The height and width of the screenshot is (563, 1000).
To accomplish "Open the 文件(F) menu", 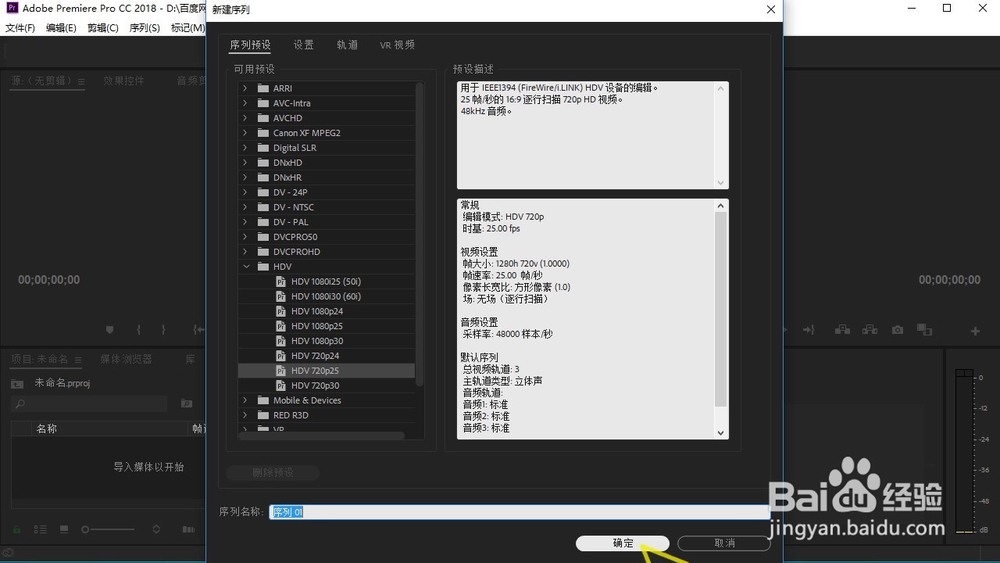I will 20,28.
